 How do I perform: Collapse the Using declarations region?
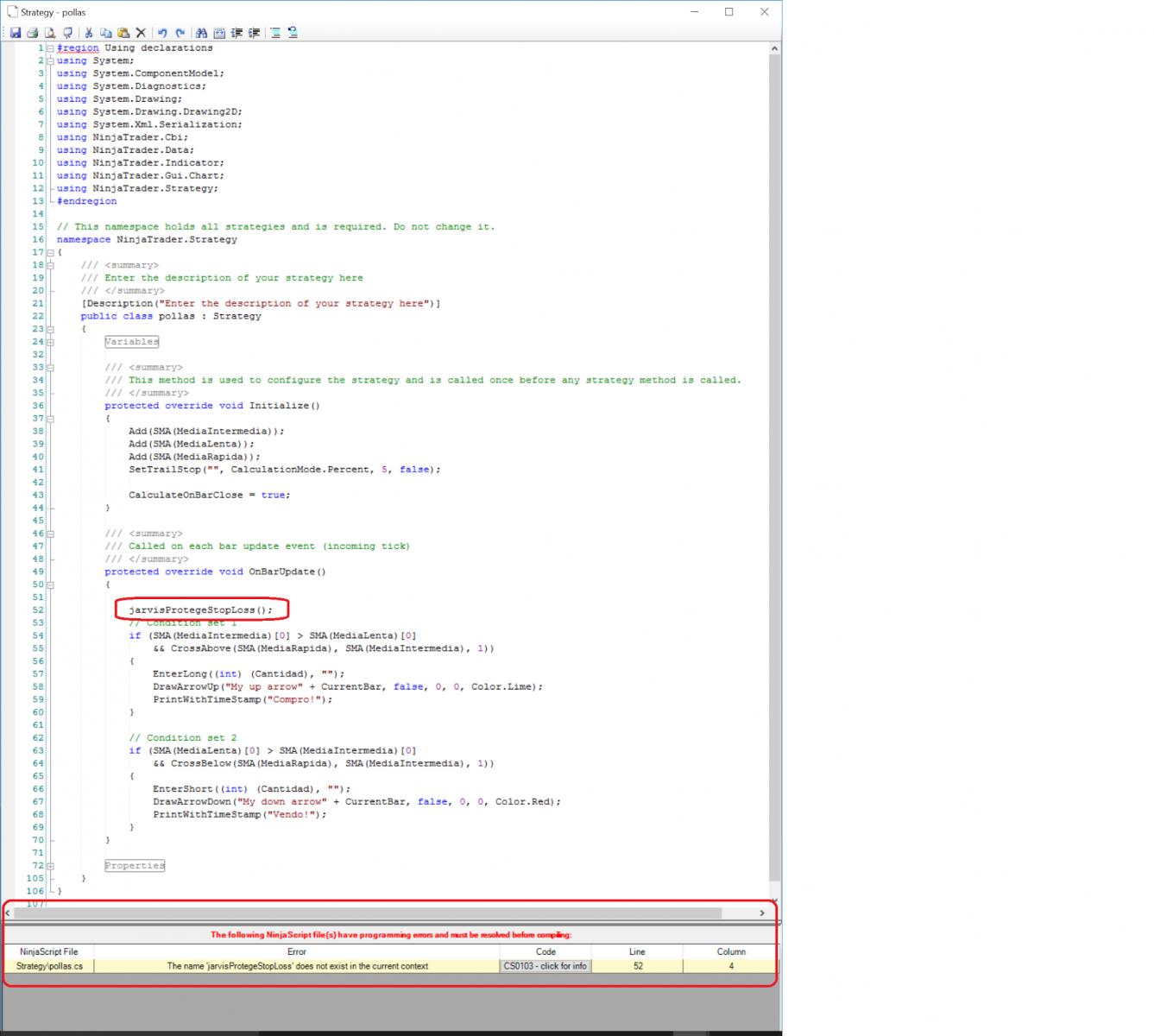[x=50, y=48]
